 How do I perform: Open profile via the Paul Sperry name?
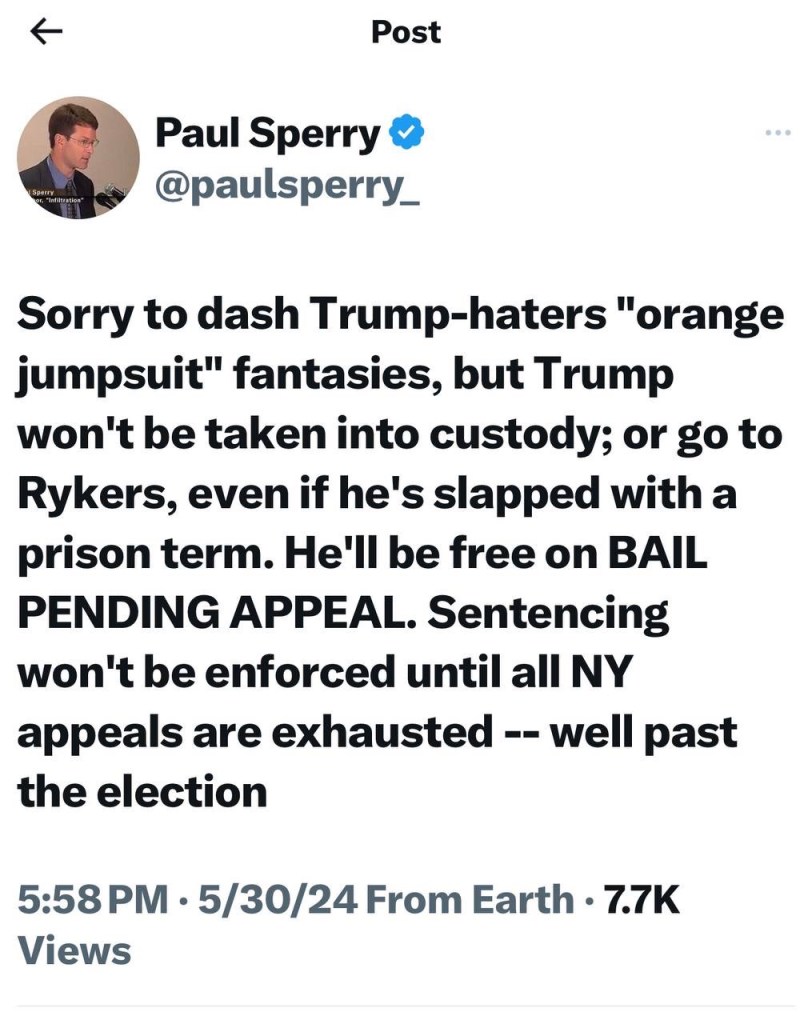[x=267, y=133]
